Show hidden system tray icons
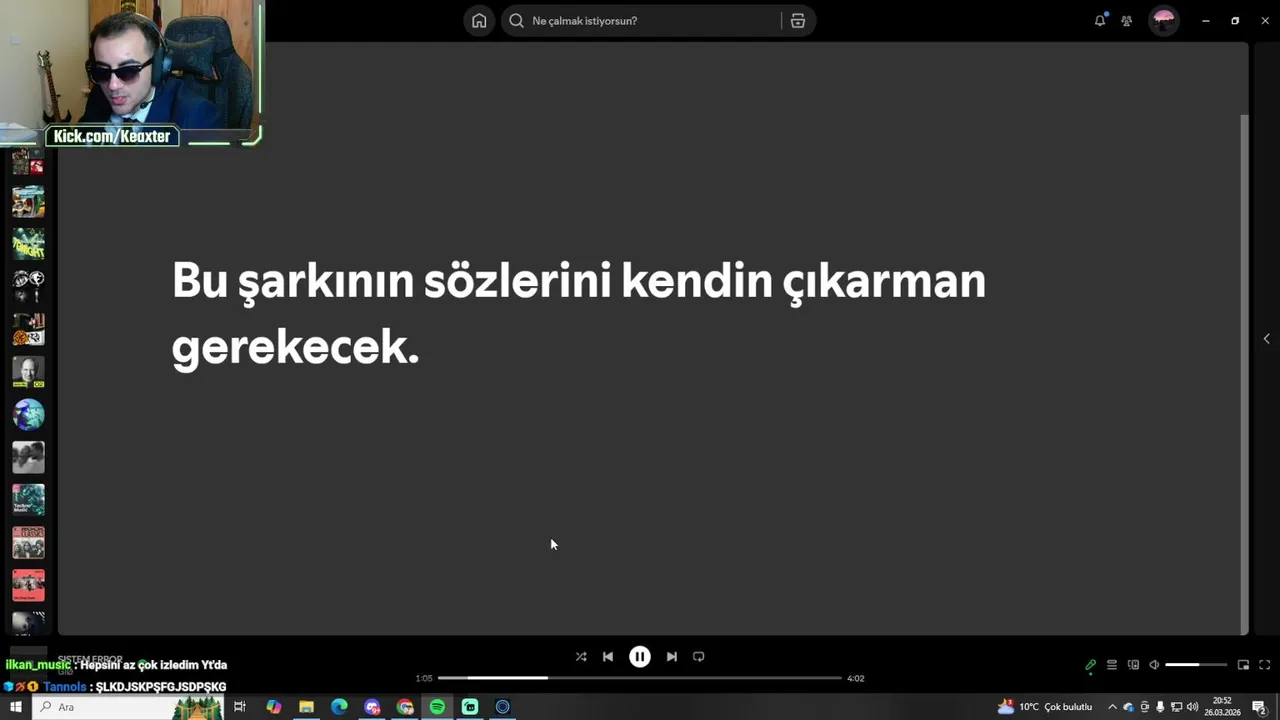Screen dimensions: 1280x720 pos(1112,707)
